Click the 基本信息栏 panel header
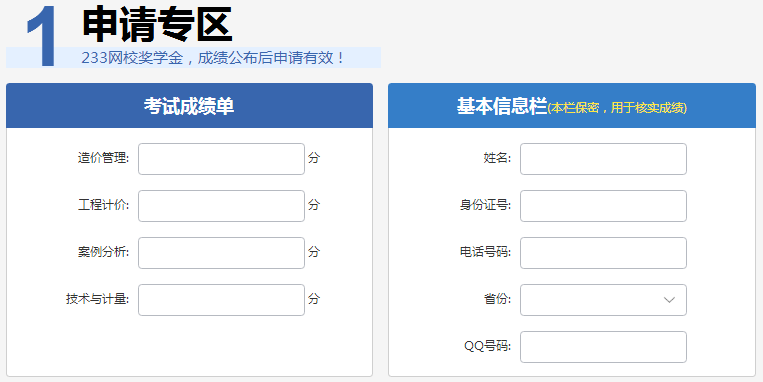This screenshot has width=763, height=382. [x=572, y=106]
